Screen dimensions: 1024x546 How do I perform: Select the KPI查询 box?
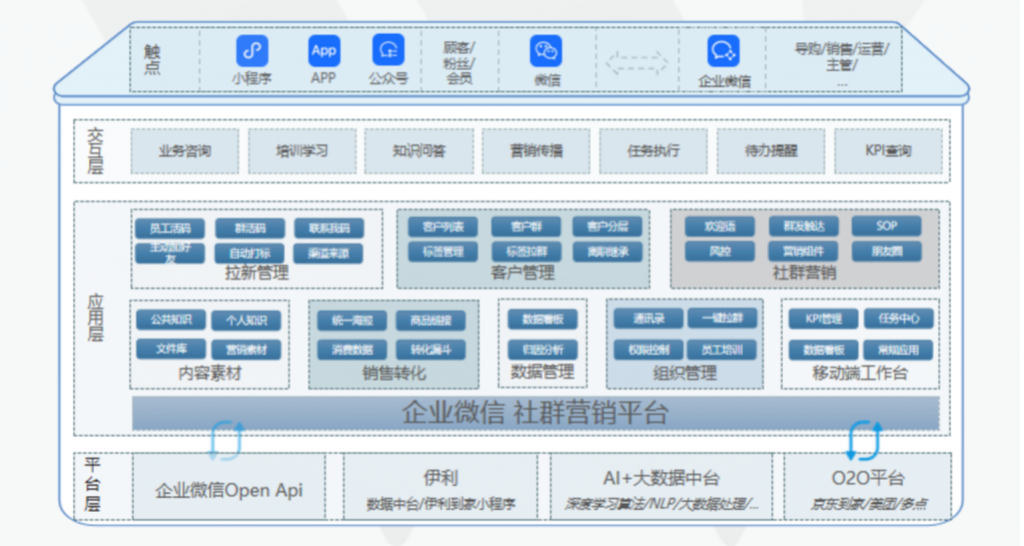pos(889,152)
